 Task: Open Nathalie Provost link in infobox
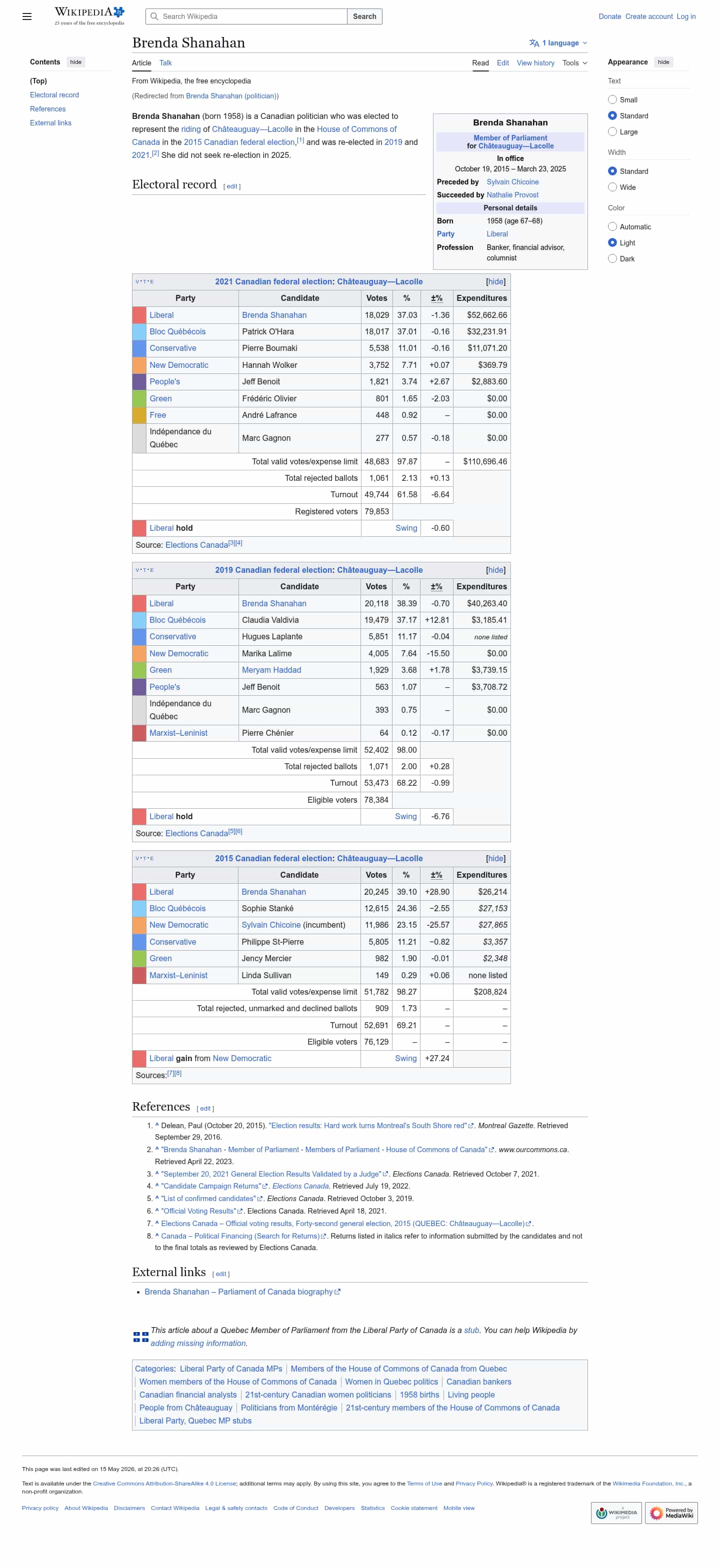[x=512, y=195]
